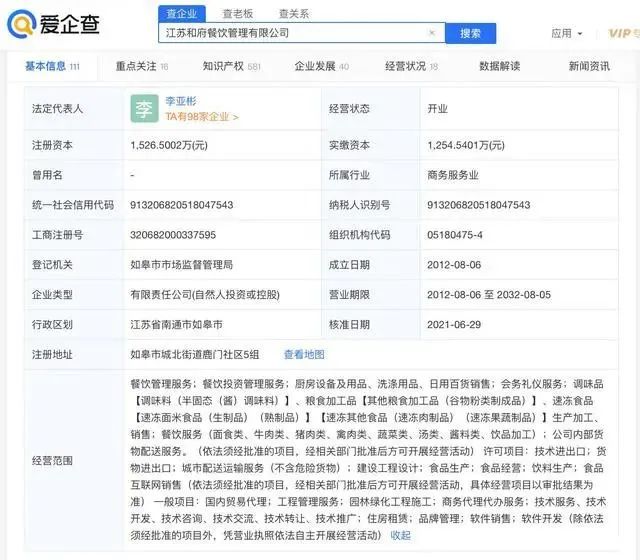The width and height of the screenshot is (640, 560).
Task: Open the 应用 dropdown menu
Action: [567, 33]
